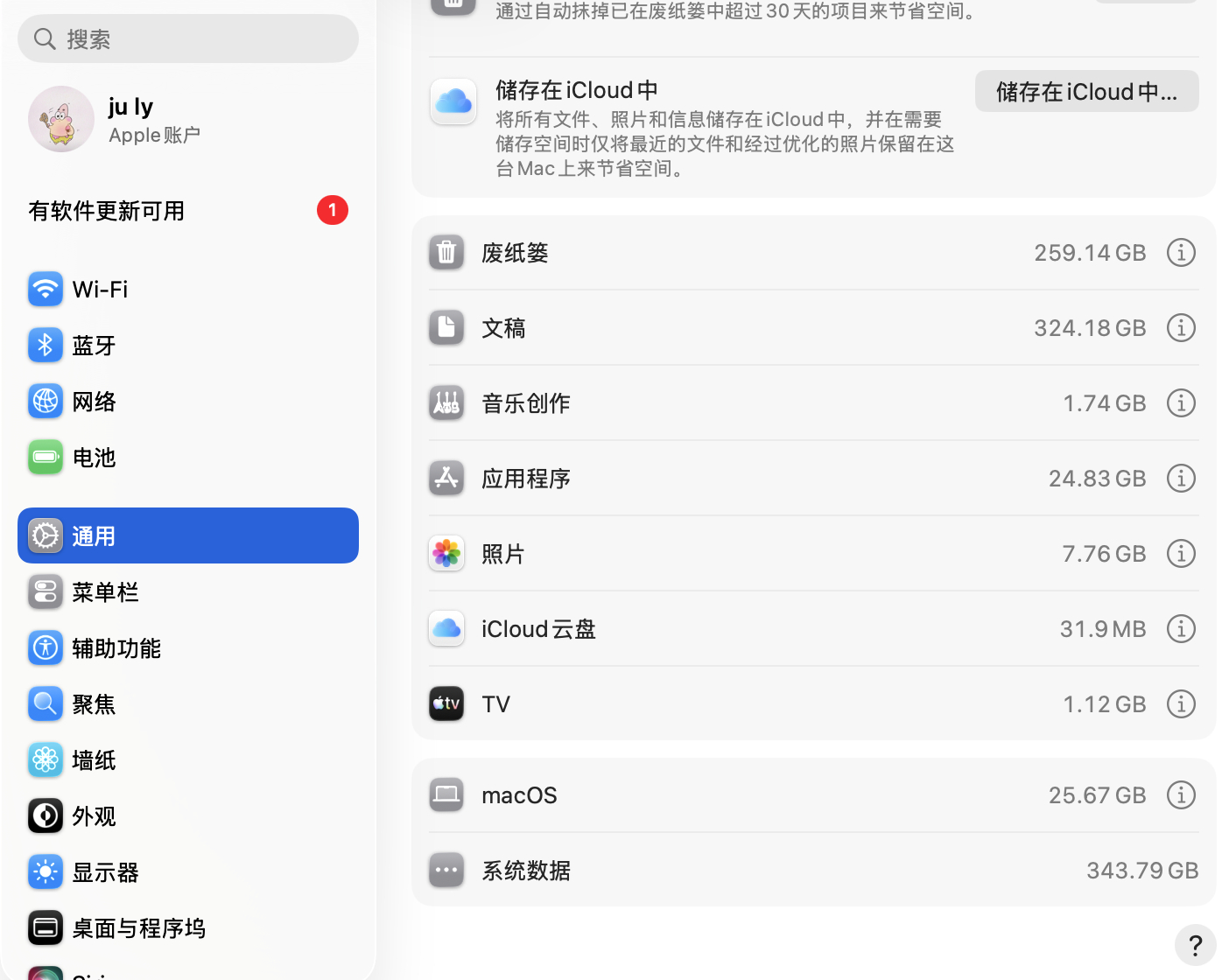Click the 桌面与程序坞 dock icon
This screenshot has width=1229, height=980.
coord(46,927)
